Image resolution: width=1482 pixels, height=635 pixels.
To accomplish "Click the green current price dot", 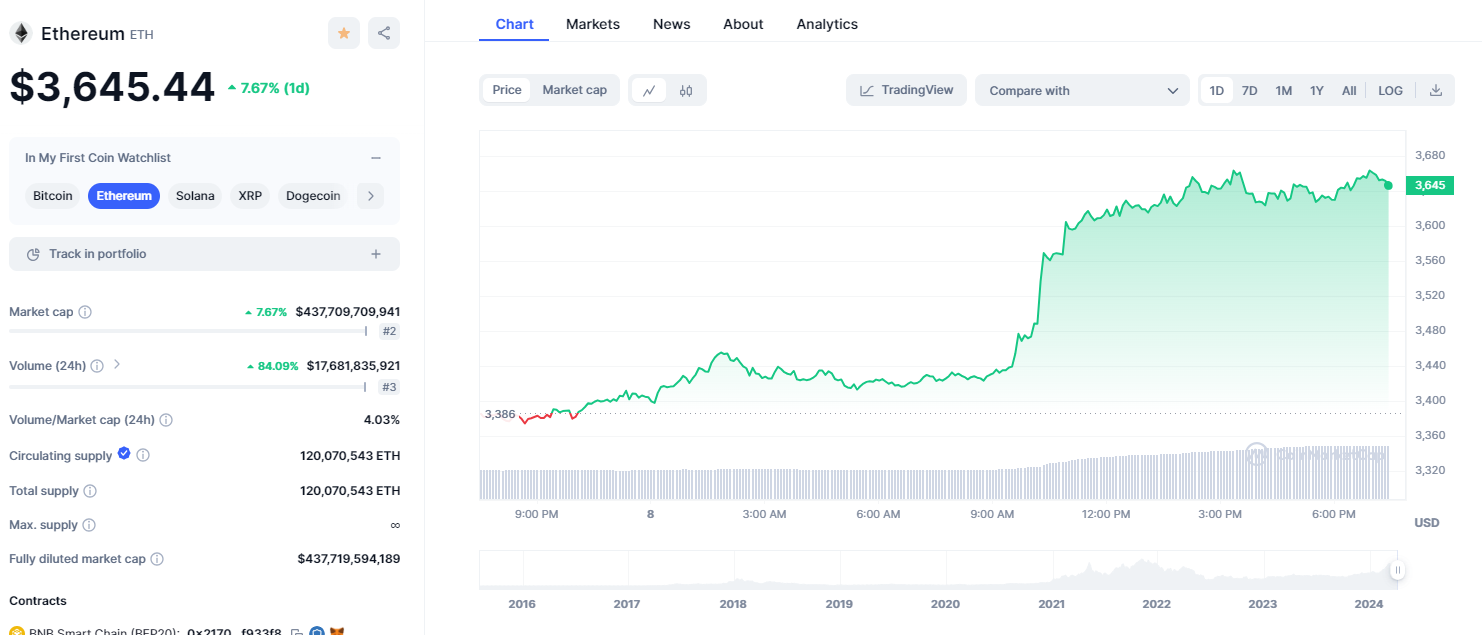I will point(1388,185).
